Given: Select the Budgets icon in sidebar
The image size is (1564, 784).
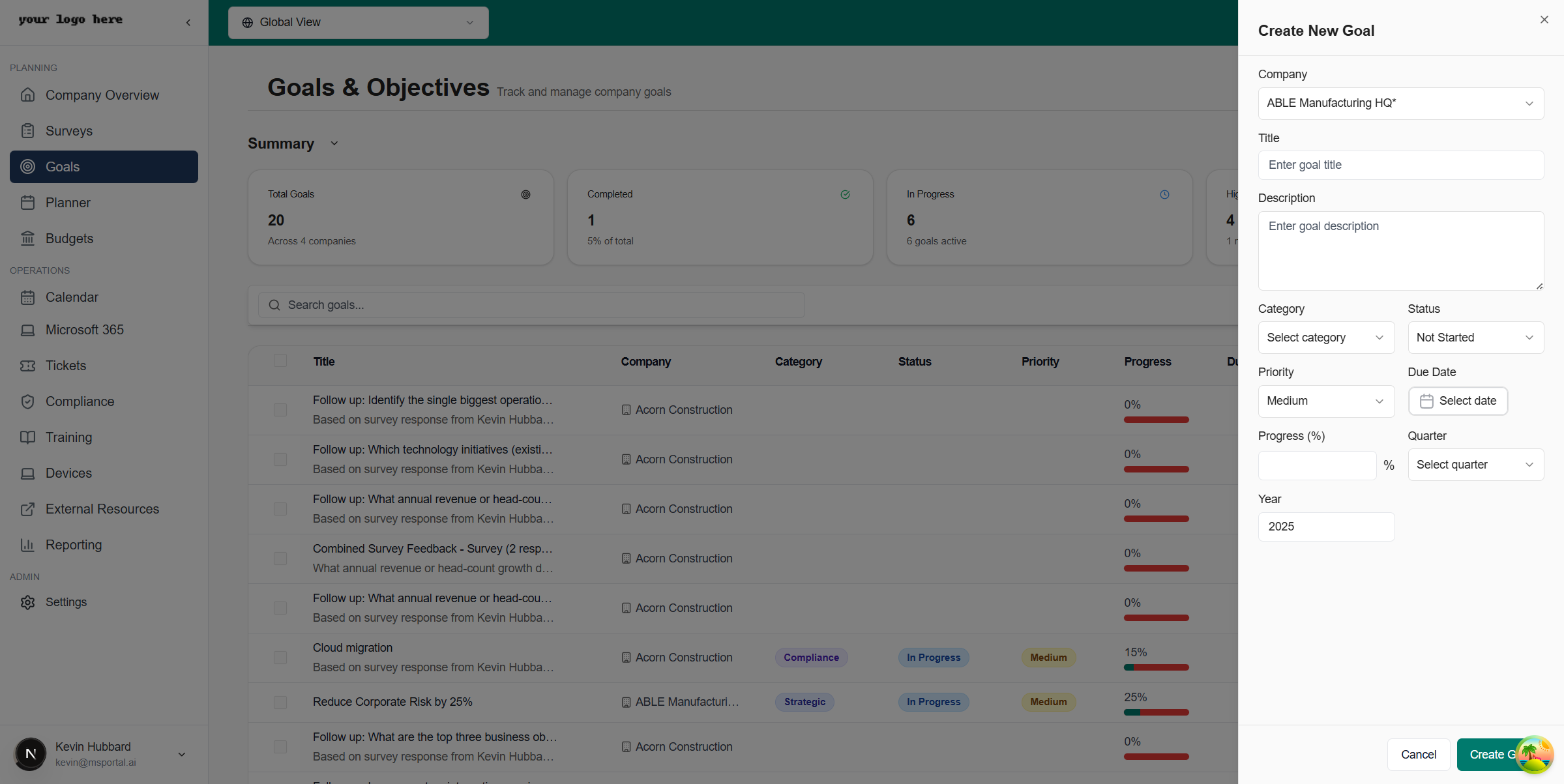Looking at the screenshot, I should 28,239.
